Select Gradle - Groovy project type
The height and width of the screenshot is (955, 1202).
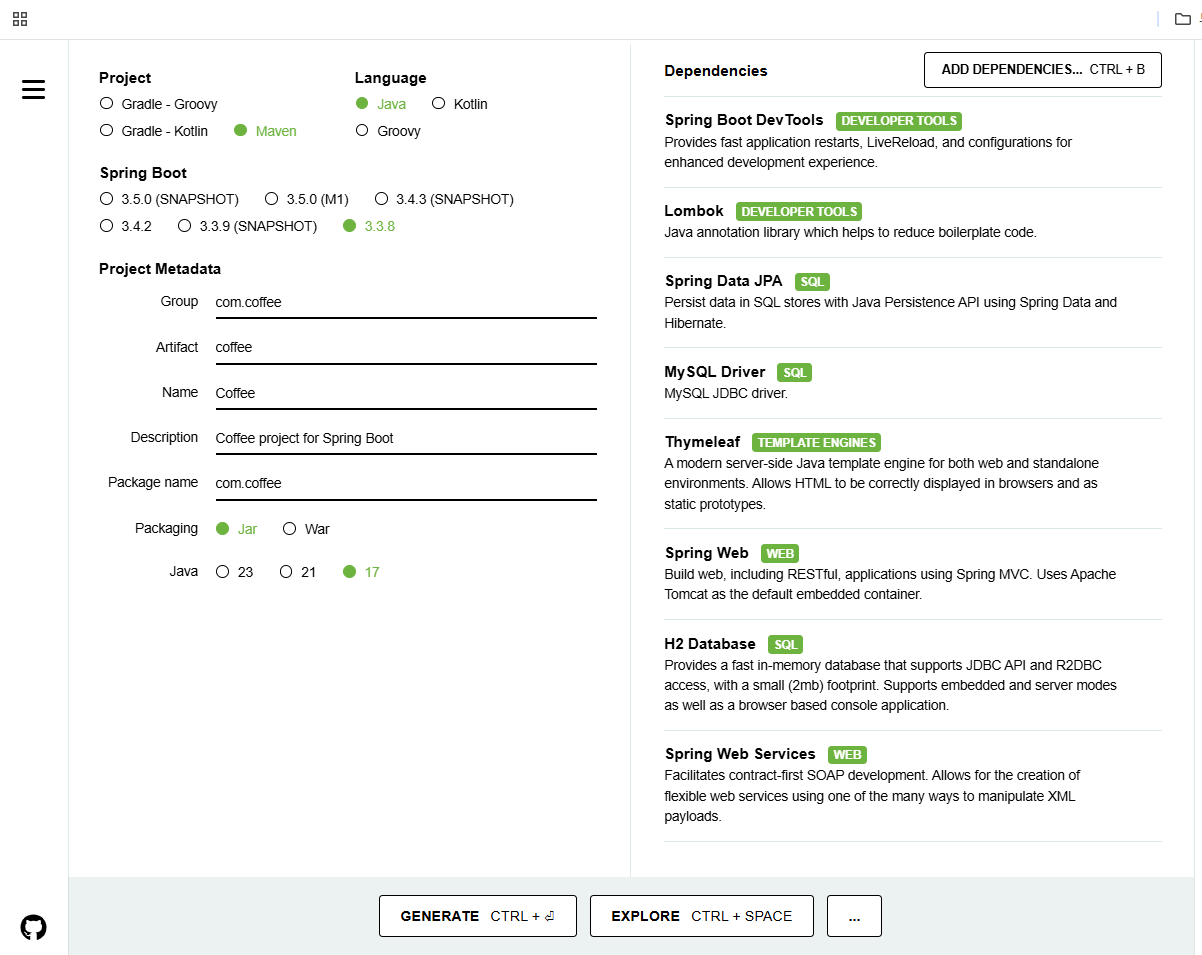coord(159,104)
